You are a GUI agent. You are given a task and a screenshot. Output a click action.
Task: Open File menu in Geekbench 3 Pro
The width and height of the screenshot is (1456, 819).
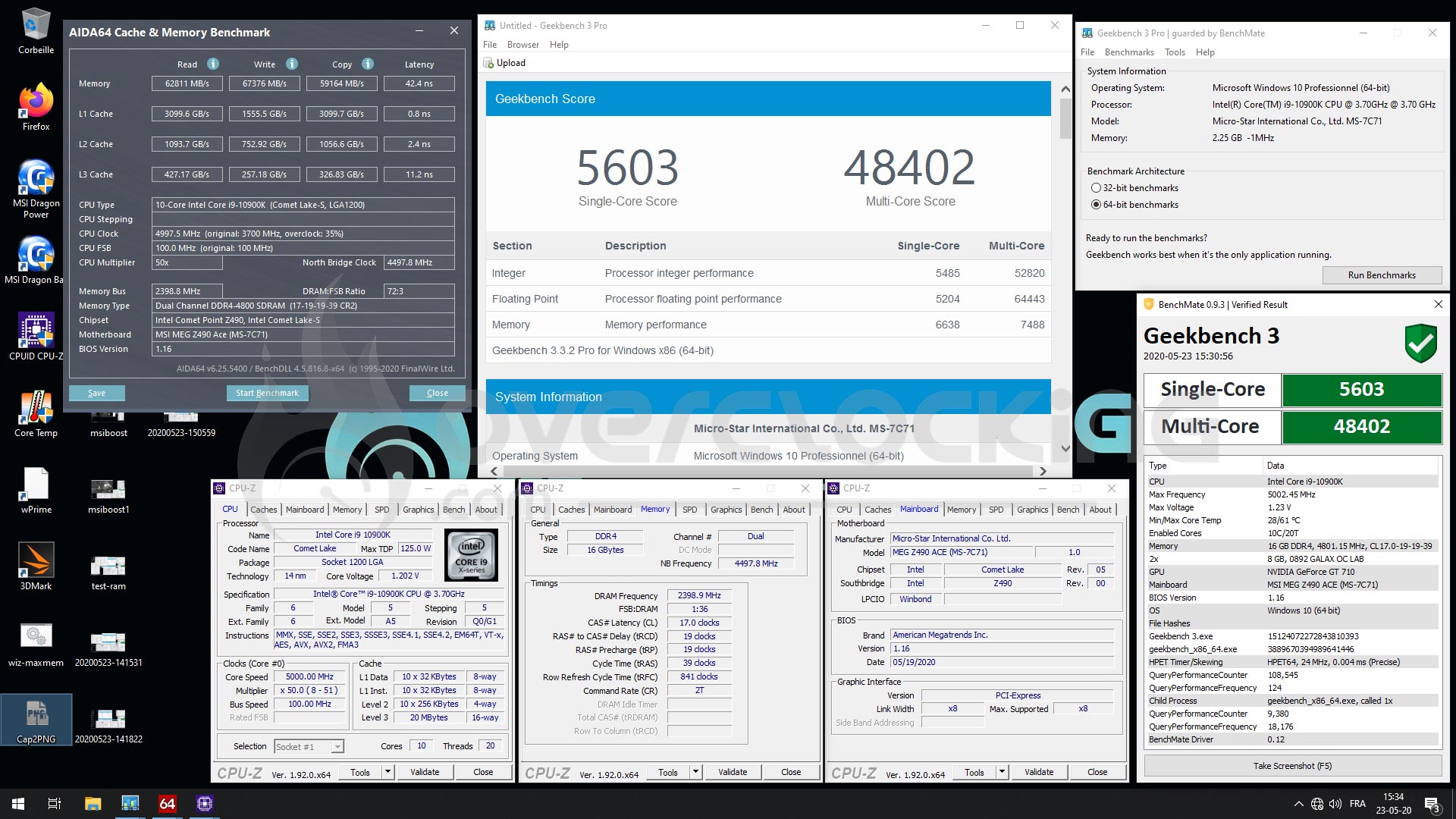pos(490,45)
